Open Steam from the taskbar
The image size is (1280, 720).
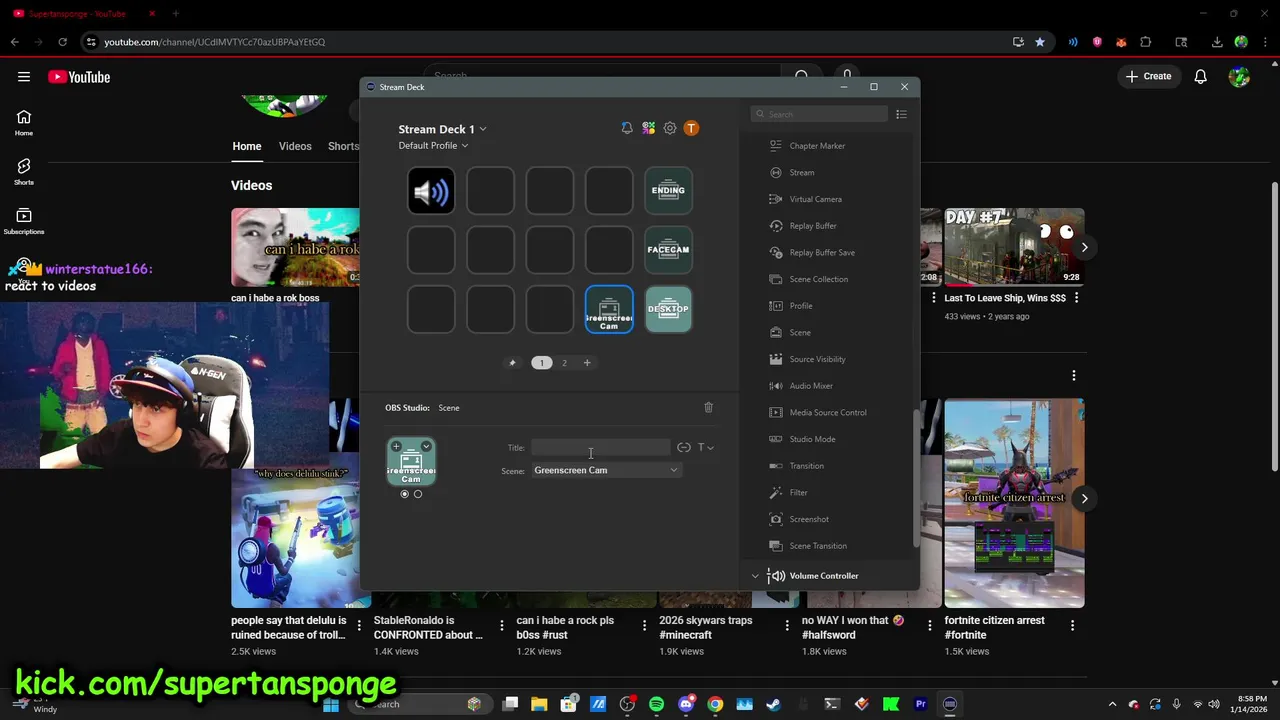(774, 704)
